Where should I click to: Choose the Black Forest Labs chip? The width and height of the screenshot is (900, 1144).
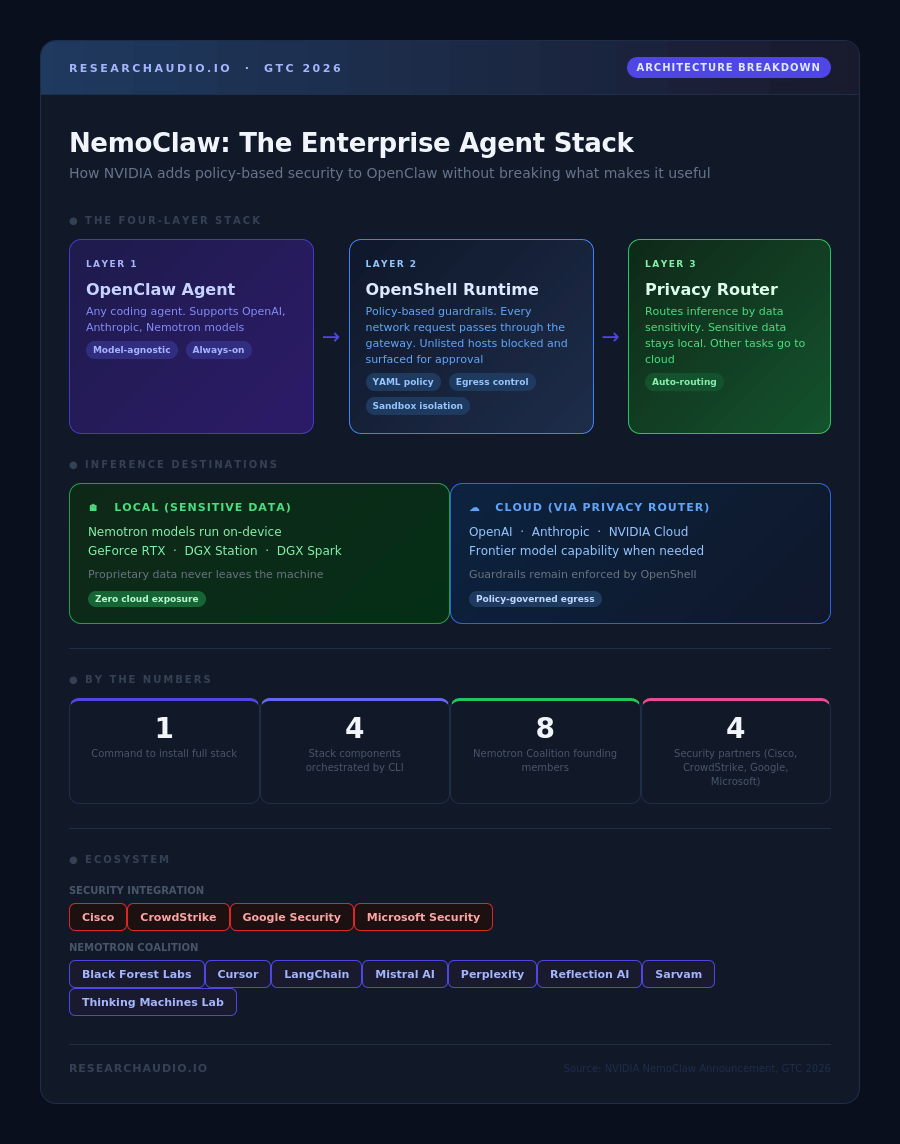(x=137, y=974)
